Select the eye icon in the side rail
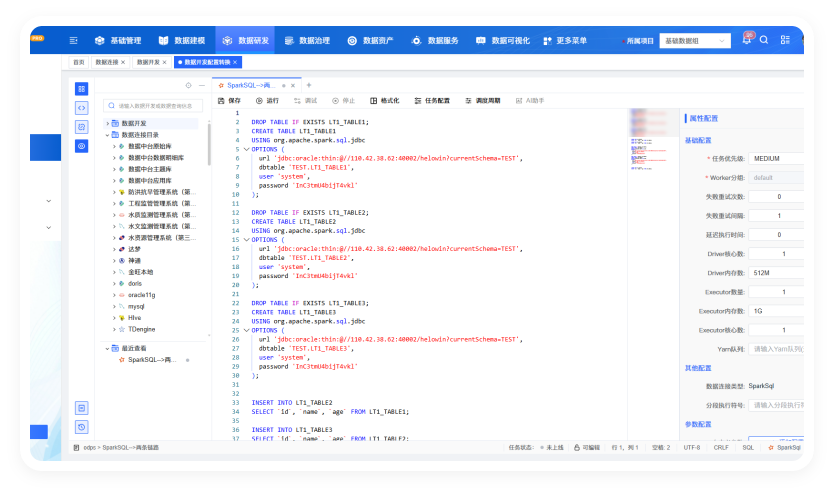The image size is (834, 495). point(81,146)
